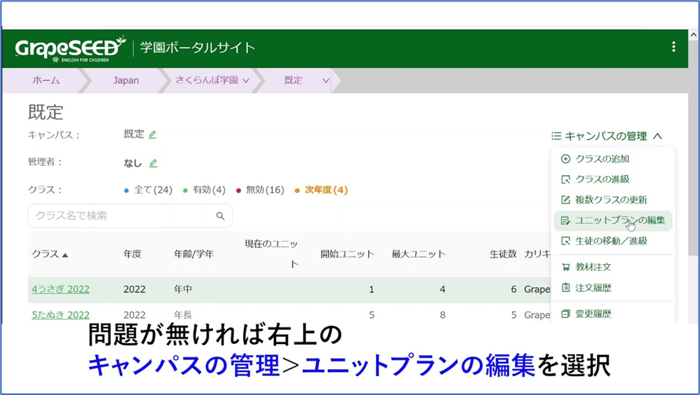Filter classes by 次年度(4)

pyautogui.click(x=321, y=190)
